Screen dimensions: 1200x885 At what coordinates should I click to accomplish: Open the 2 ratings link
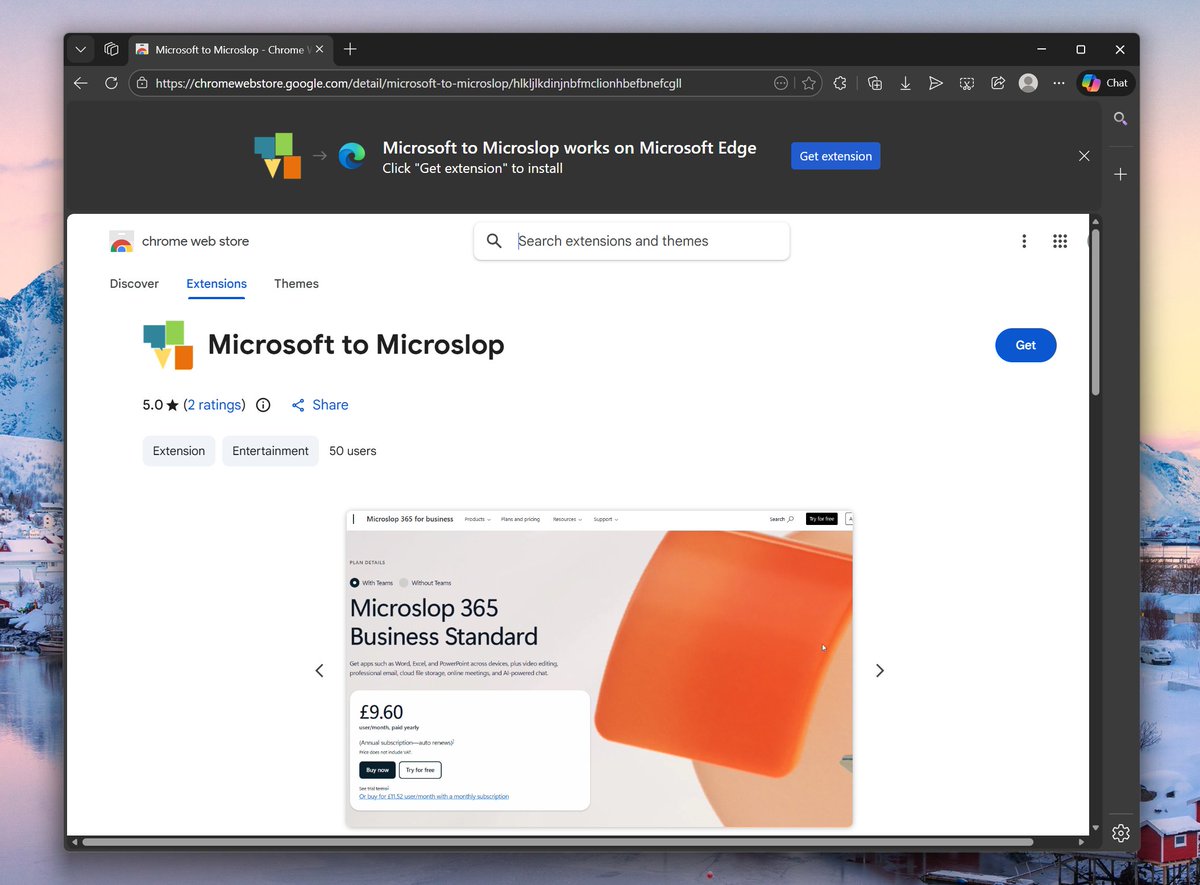215,405
